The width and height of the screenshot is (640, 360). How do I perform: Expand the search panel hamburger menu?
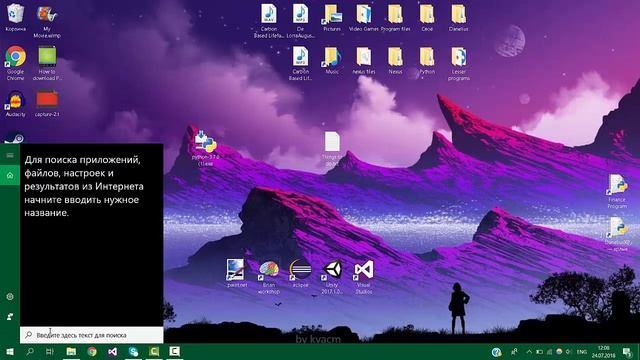tap(10, 155)
